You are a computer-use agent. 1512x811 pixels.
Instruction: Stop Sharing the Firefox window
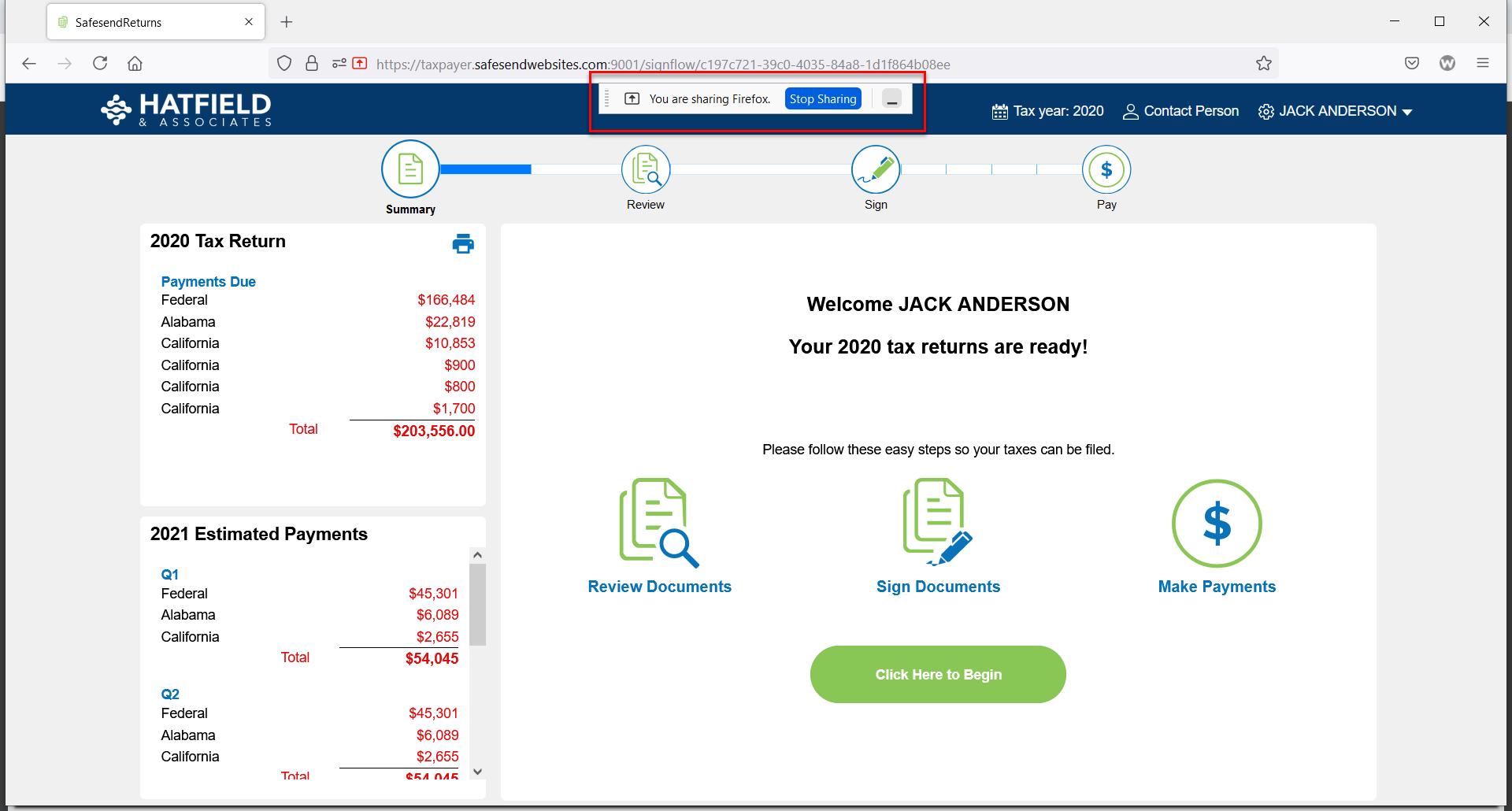(x=823, y=99)
